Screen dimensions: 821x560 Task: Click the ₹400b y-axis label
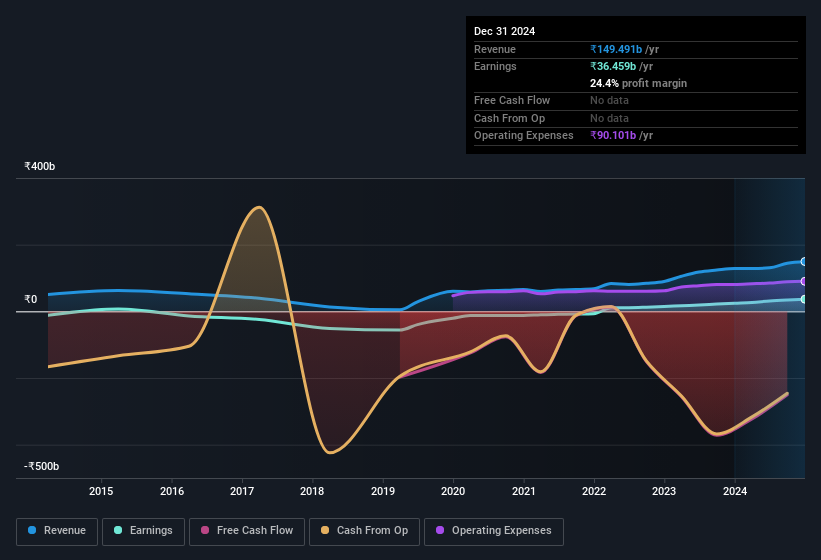click(x=39, y=166)
